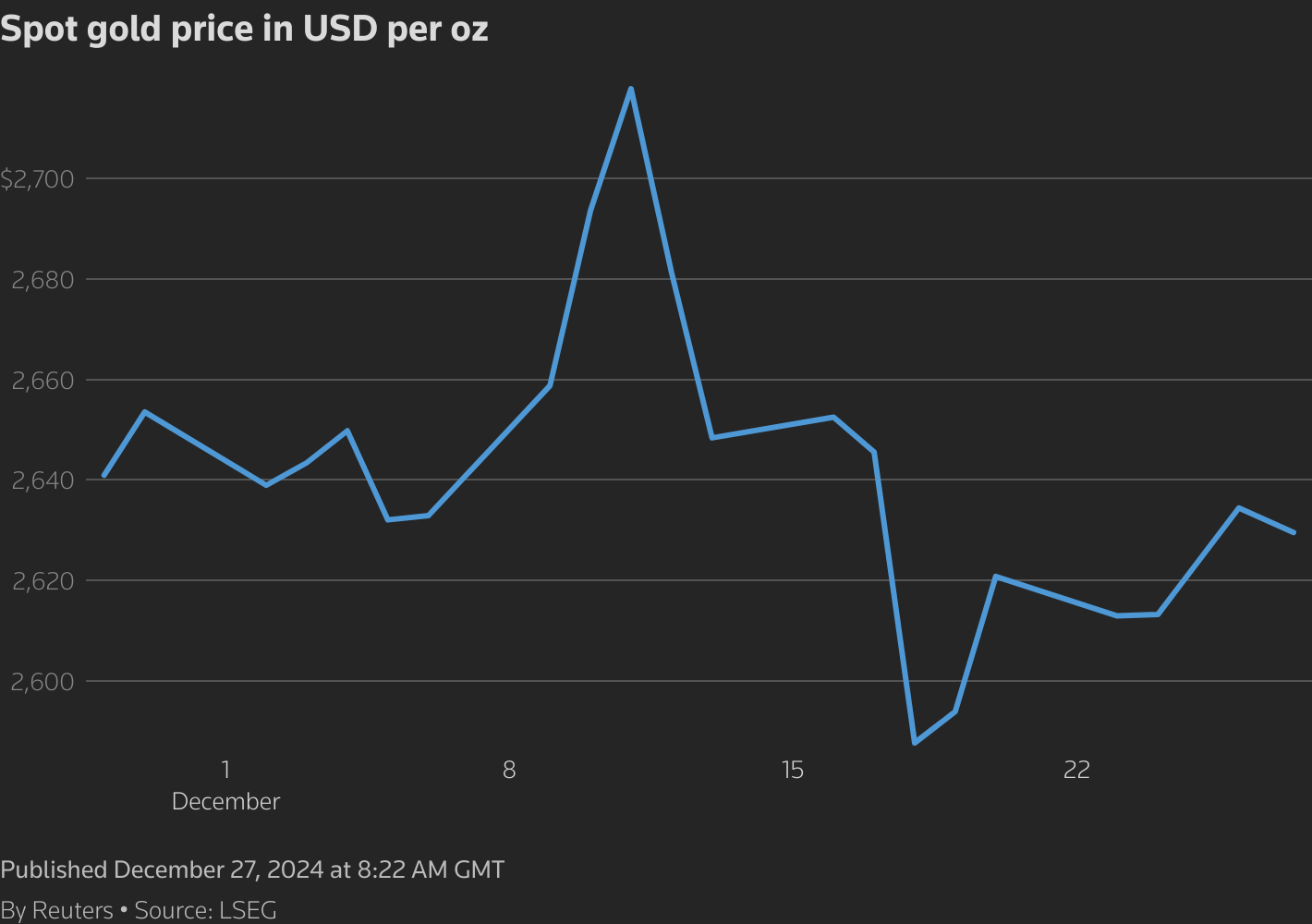Viewport: 1312px width, 924px height.
Task: Click the "8" date tick label
Action: [509, 770]
